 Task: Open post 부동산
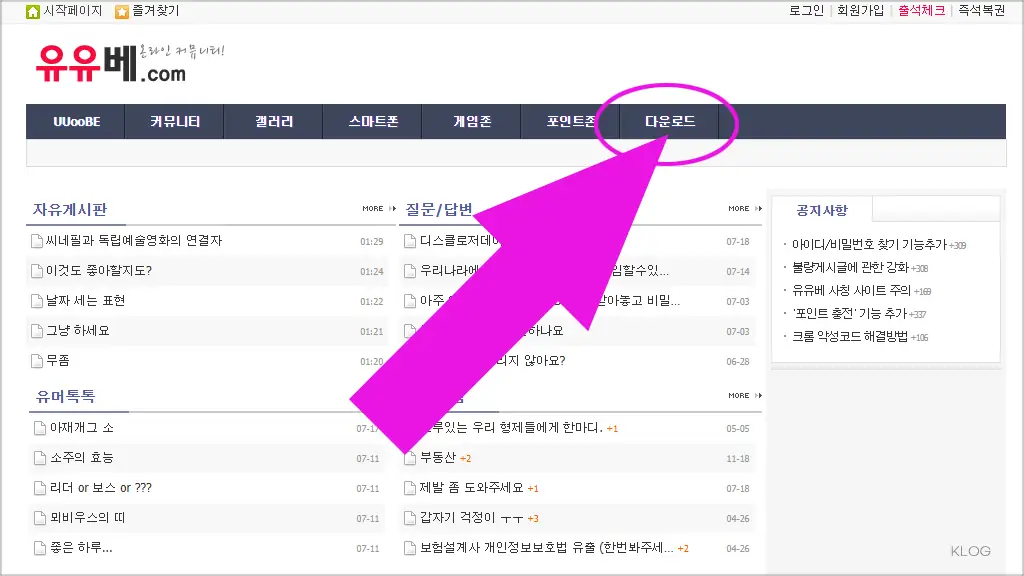[438, 458]
